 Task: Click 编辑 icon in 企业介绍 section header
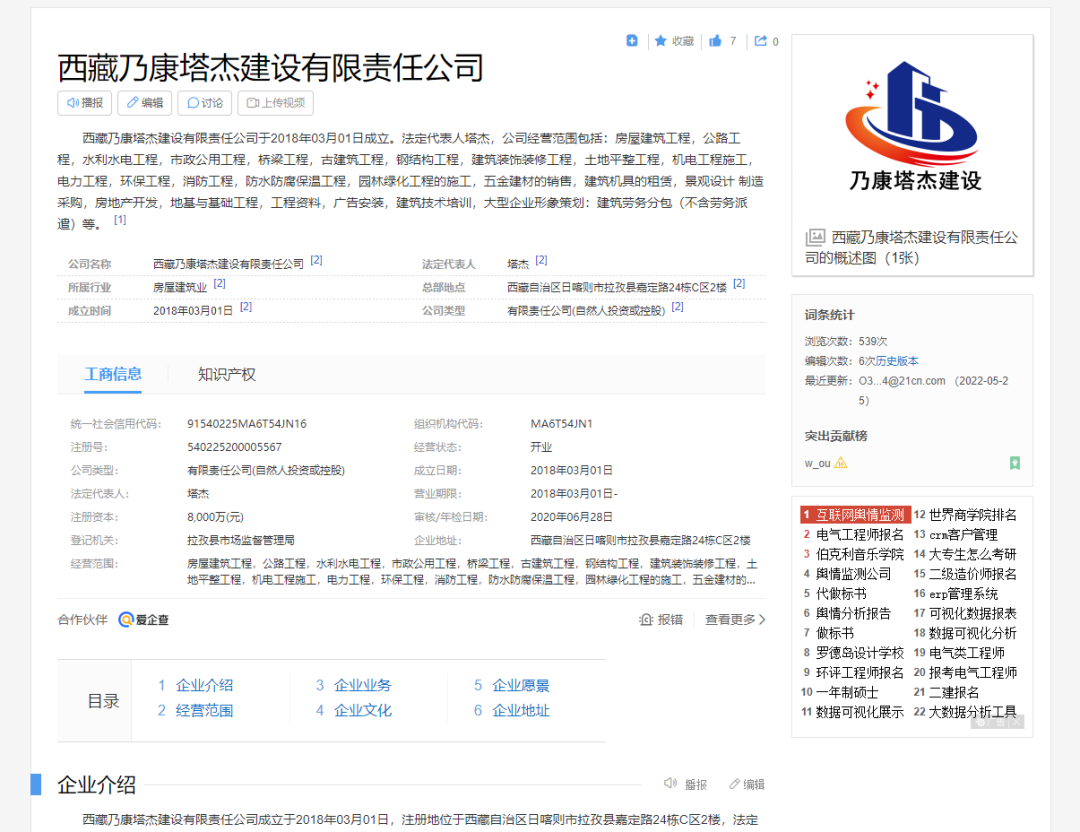pyautogui.click(x=734, y=784)
